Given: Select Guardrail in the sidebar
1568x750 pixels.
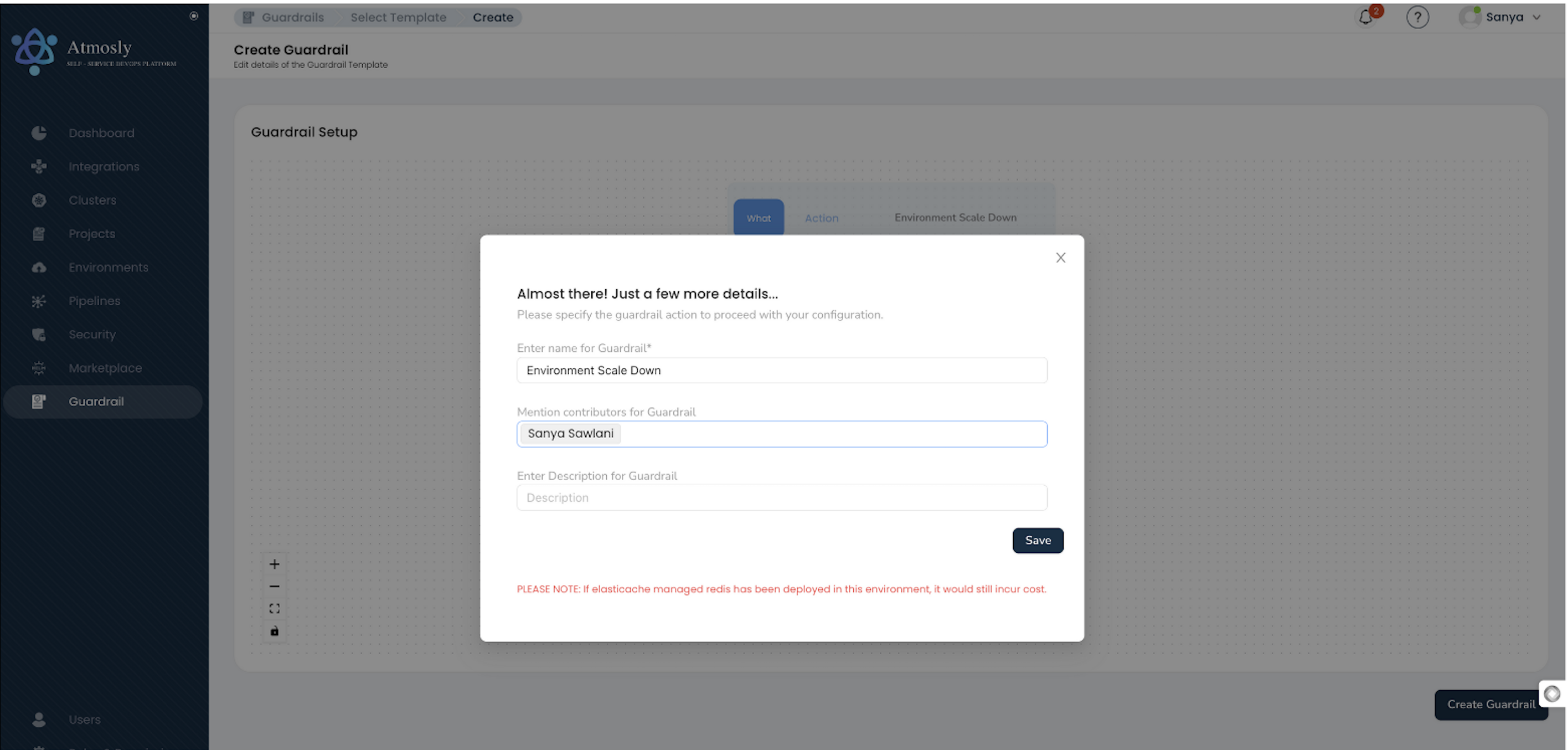Looking at the screenshot, I should point(102,401).
